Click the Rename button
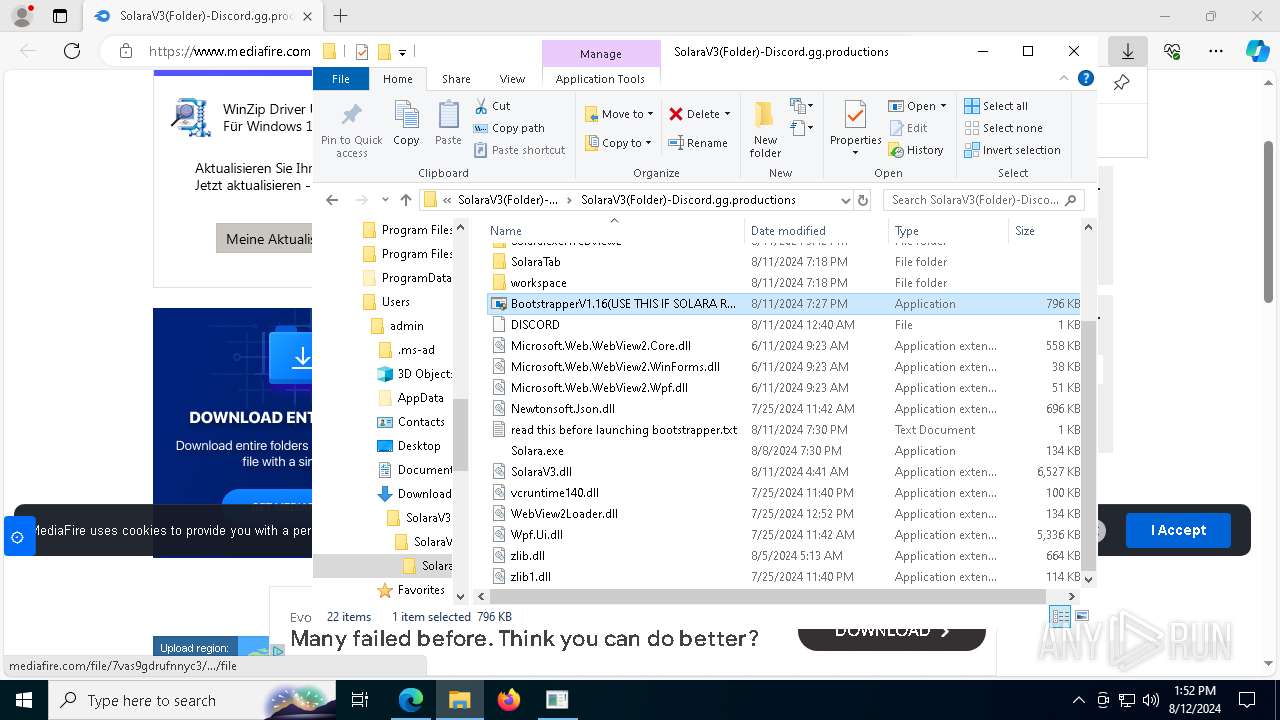This screenshot has height=720, width=1280. 698,143
